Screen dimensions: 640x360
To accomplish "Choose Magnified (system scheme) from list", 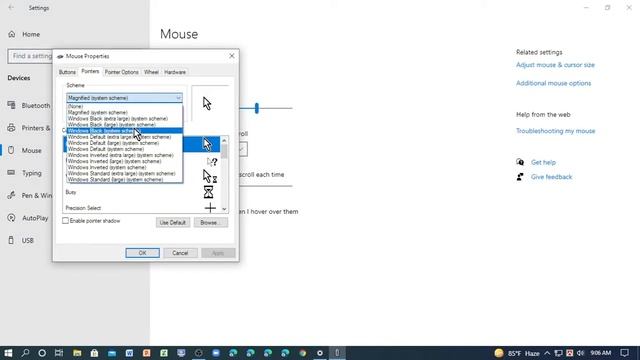I will pyautogui.click(x=124, y=113).
